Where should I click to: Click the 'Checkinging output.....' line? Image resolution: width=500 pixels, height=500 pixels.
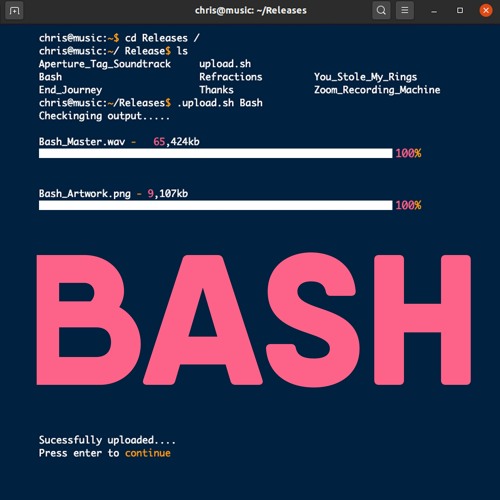(104, 116)
